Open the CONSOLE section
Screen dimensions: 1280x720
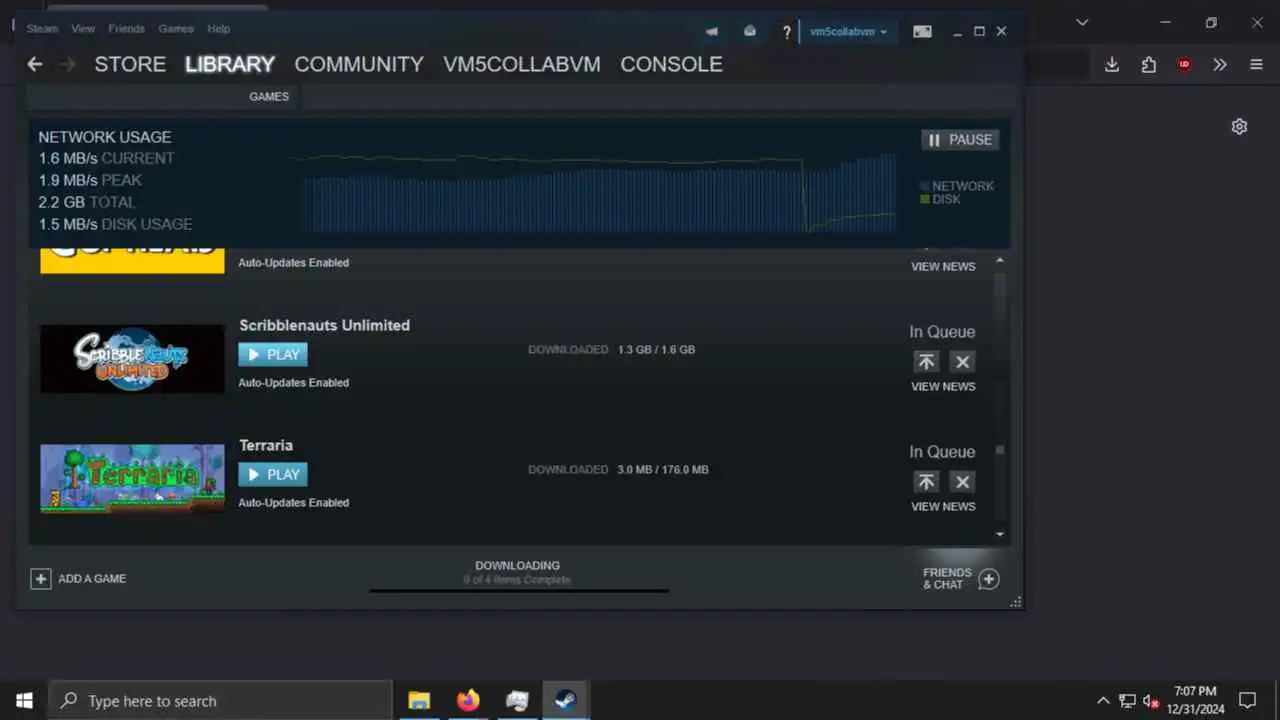pos(671,64)
